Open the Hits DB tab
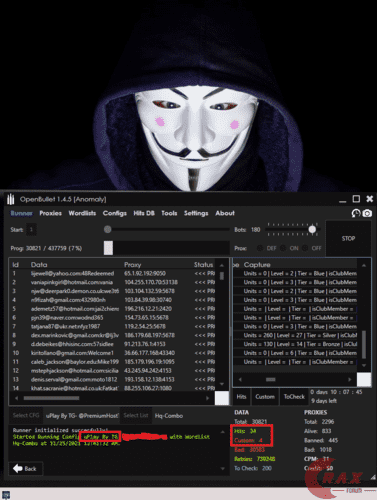 tap(144, 213)
